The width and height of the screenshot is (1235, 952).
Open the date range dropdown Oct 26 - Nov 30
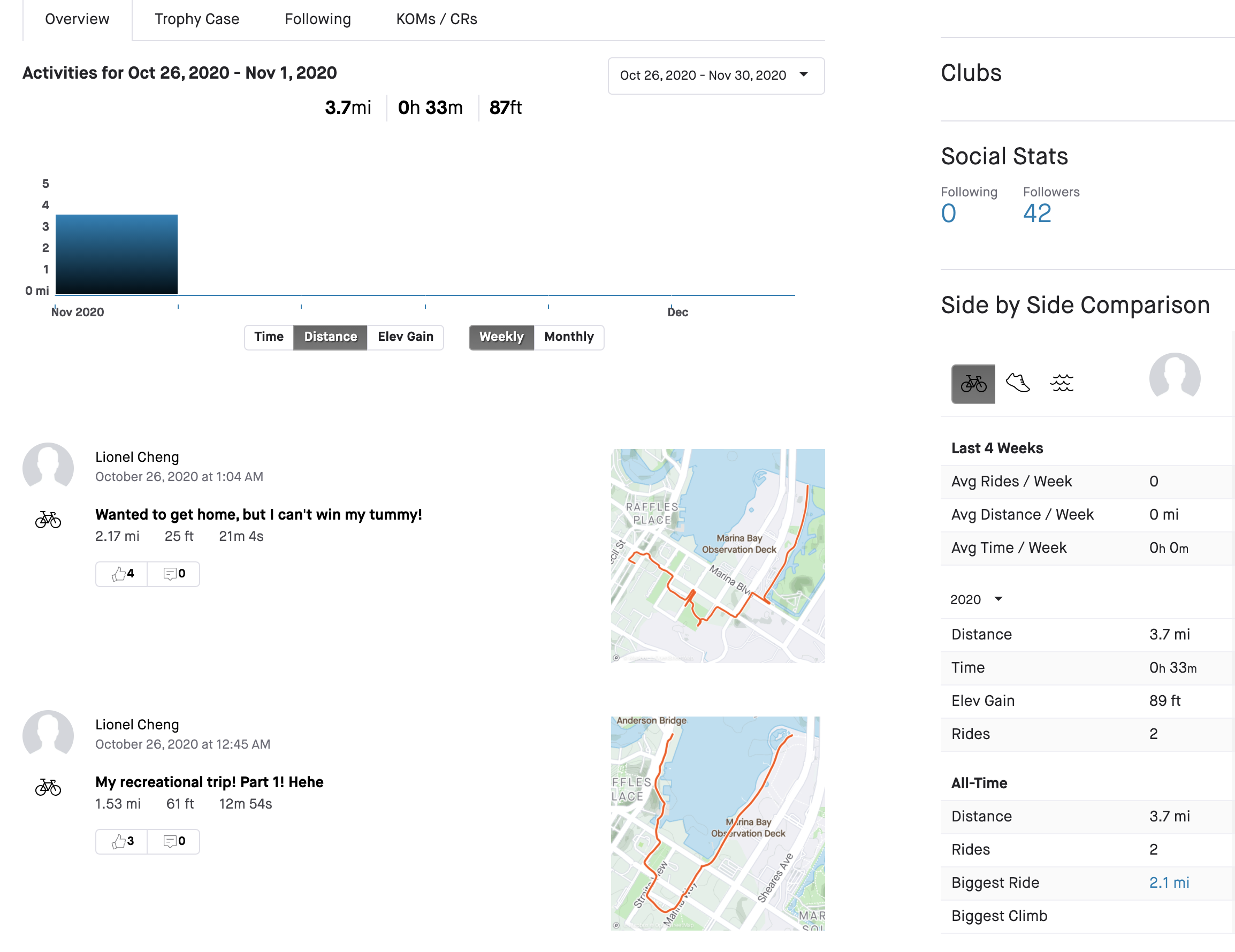point(716,75)
